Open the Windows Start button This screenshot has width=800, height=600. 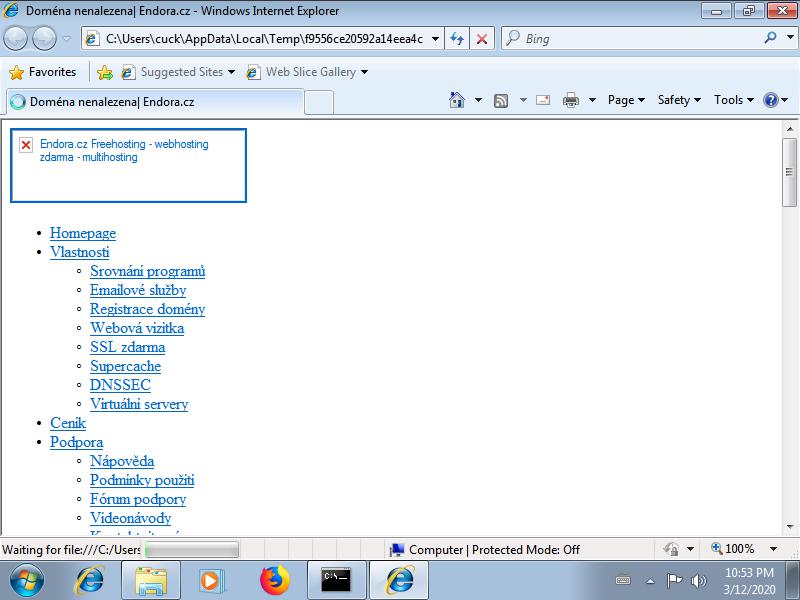coord(27,581)
